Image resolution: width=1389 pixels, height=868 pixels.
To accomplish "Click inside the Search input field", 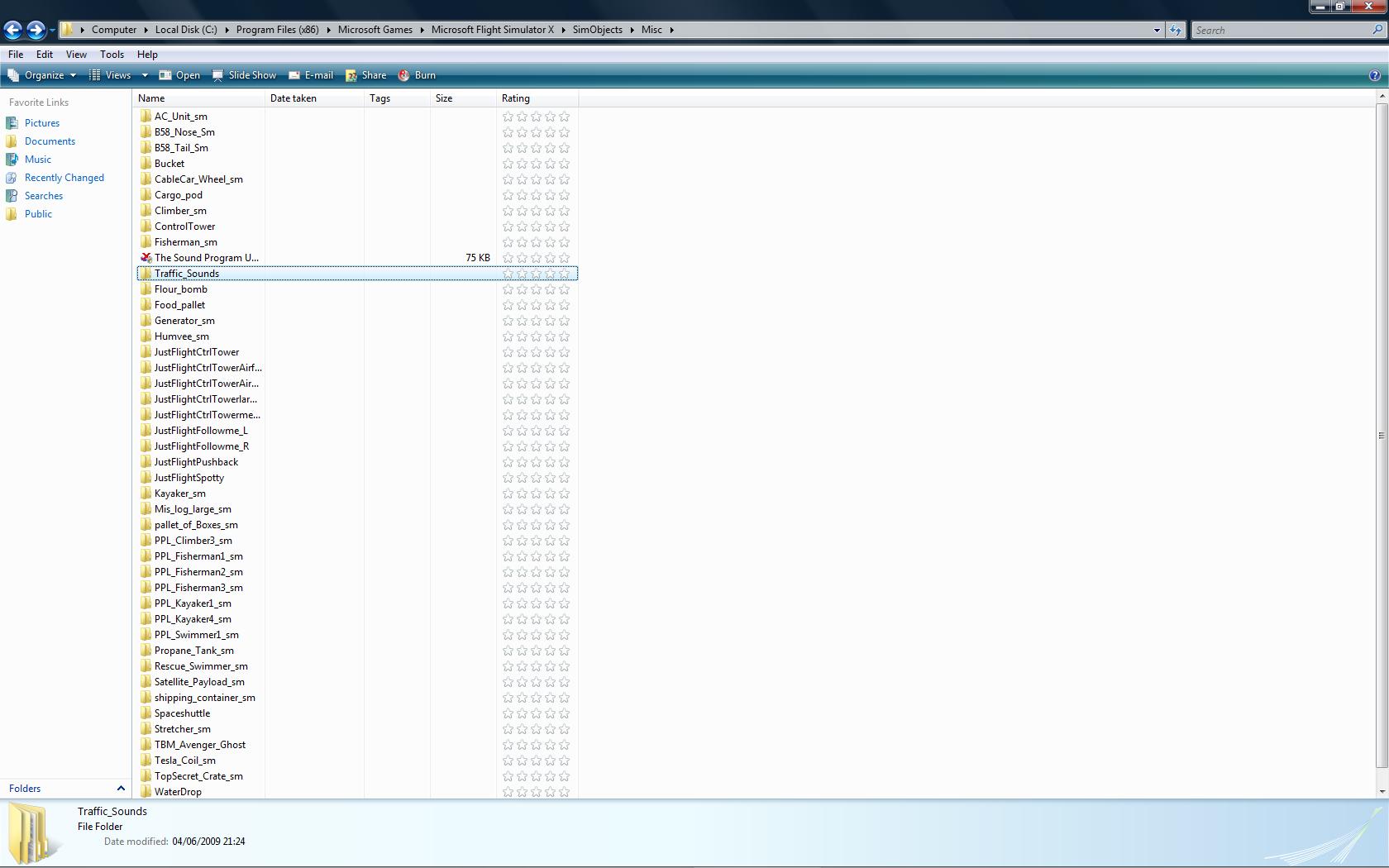I will [1281, 30].
